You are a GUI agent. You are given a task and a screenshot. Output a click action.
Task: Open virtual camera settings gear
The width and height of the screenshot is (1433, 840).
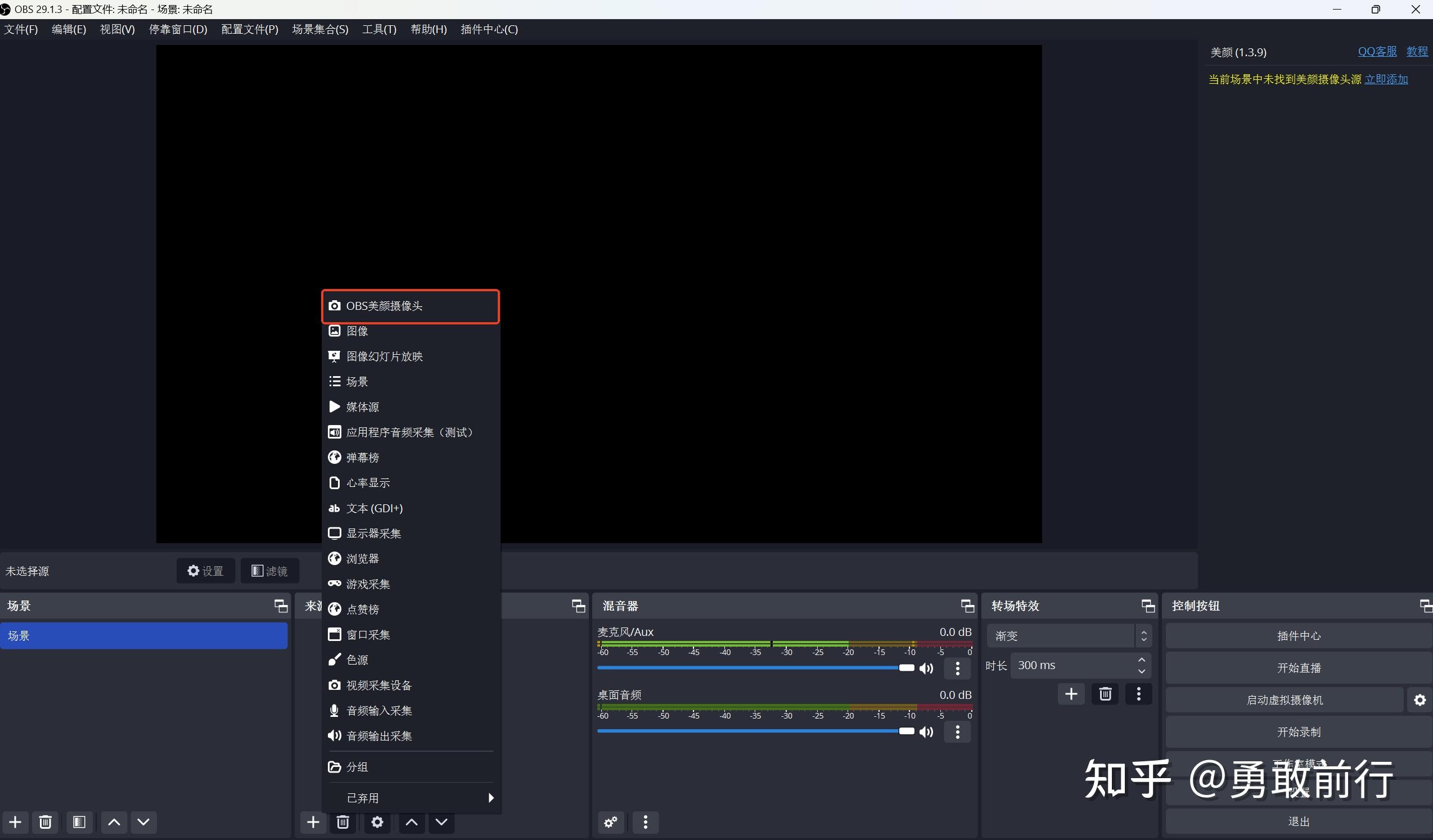pyautogui.click(x=1420, y=699)
